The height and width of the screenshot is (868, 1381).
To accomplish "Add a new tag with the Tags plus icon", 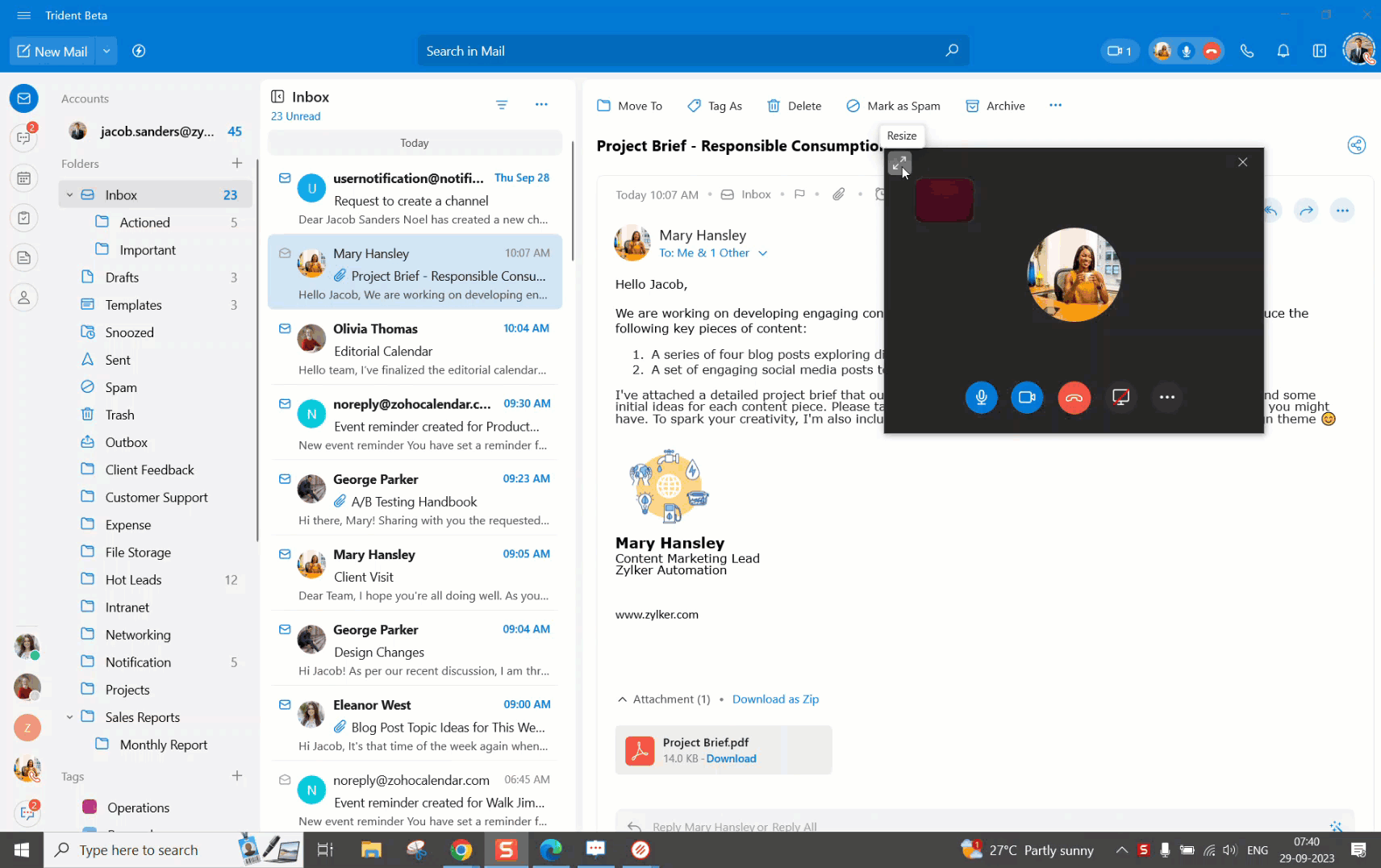I will click(237, 776).
